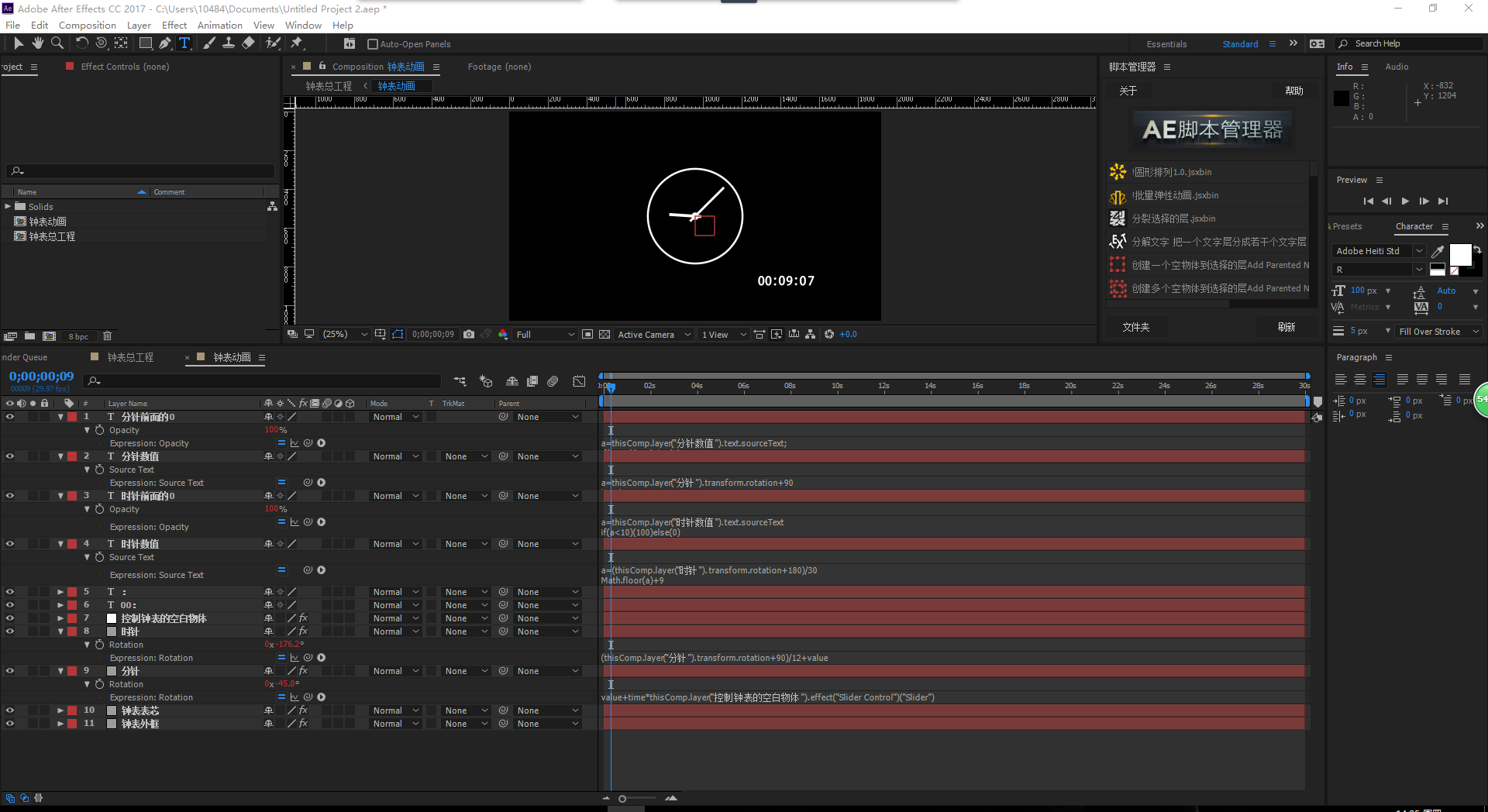Reset exposure in viewer footer
Screen dimensions: 1488x812
[829, 335]
